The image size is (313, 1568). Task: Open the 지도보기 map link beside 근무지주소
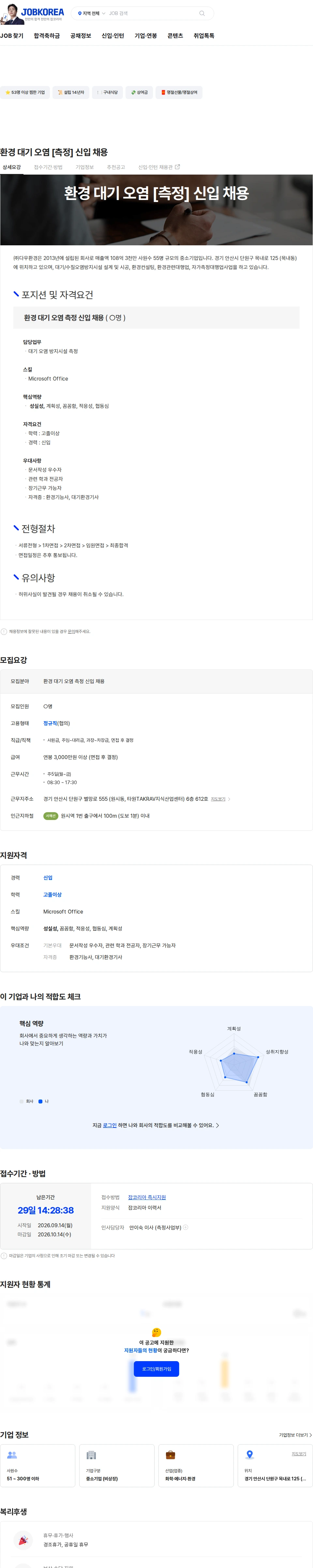click(218, 799)
